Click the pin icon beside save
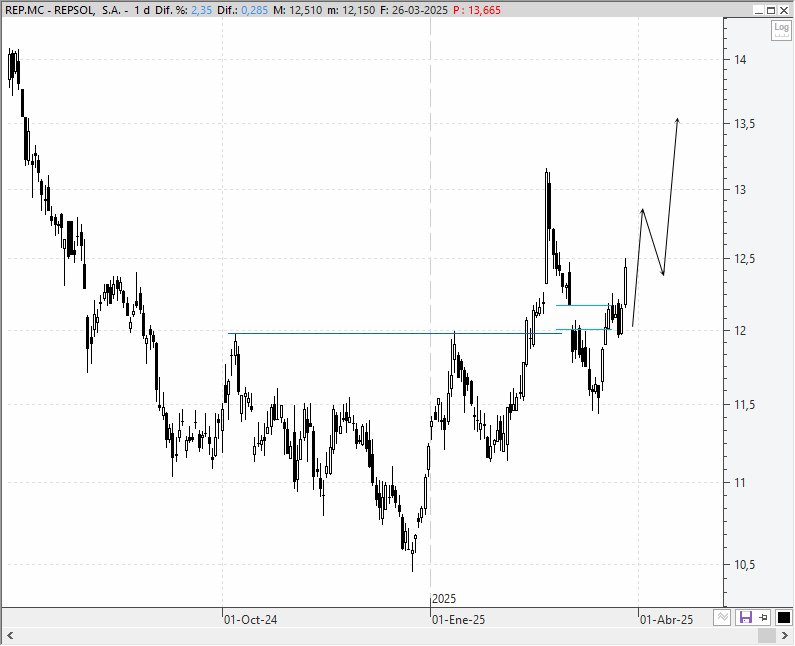This screenshot has width=795, height=646. point(764,617)
